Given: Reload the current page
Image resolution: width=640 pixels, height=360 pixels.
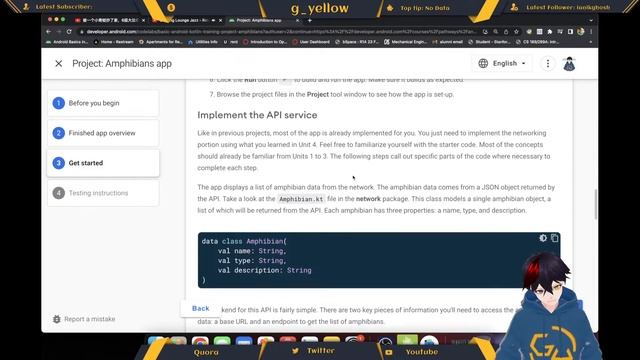Looking at the screenshot, I should click(69, 31).
